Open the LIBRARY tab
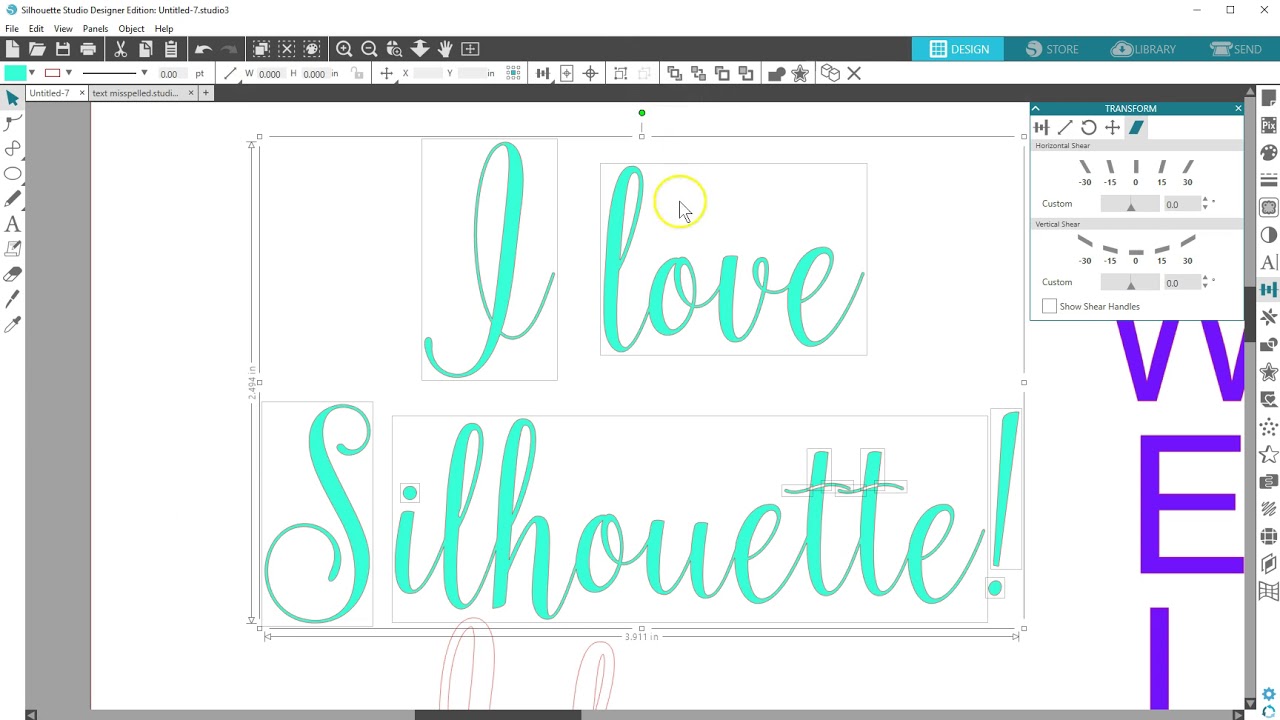This screenshot has width=1280, height=720. pos(1143,49)
